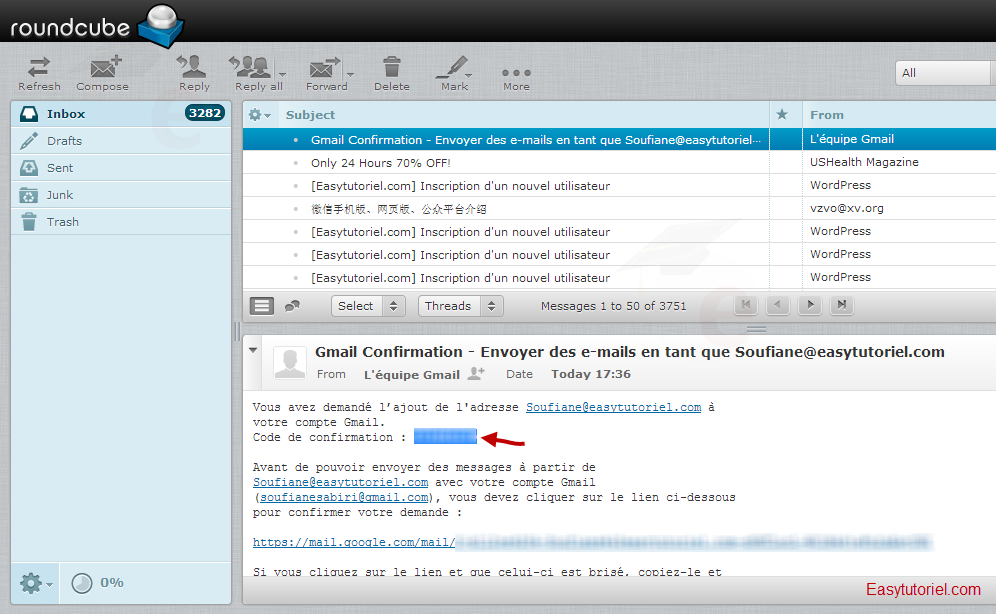Forward the selected message
Image resolution: width=996 pixels, height=614 pixels.
tap(326, 74)
